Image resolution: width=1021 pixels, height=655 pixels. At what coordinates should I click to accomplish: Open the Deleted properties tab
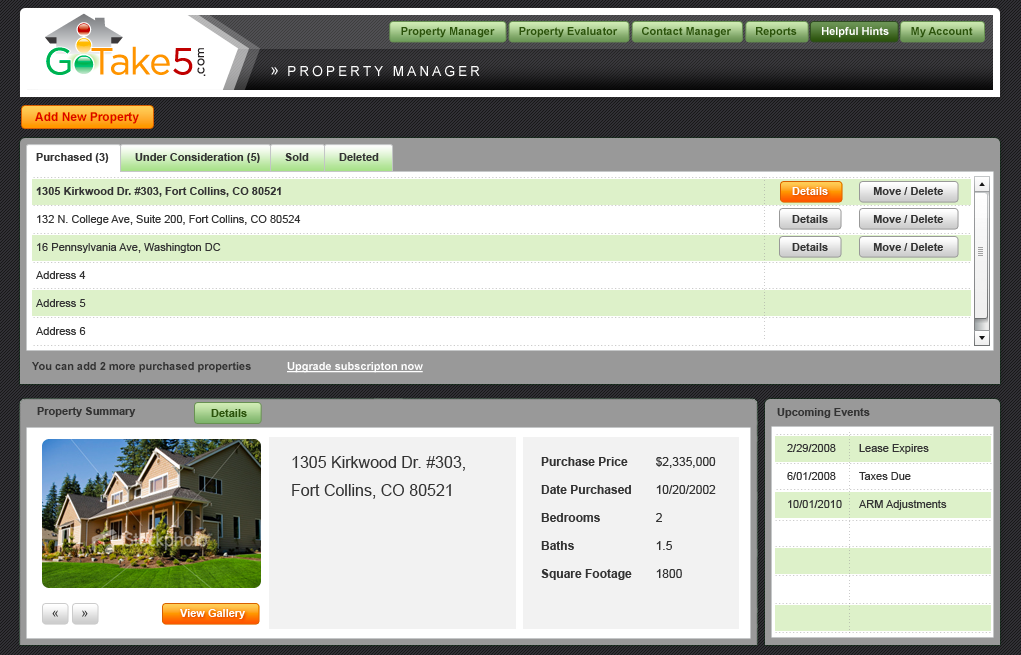pyautogui.click(x=358, y=158)
